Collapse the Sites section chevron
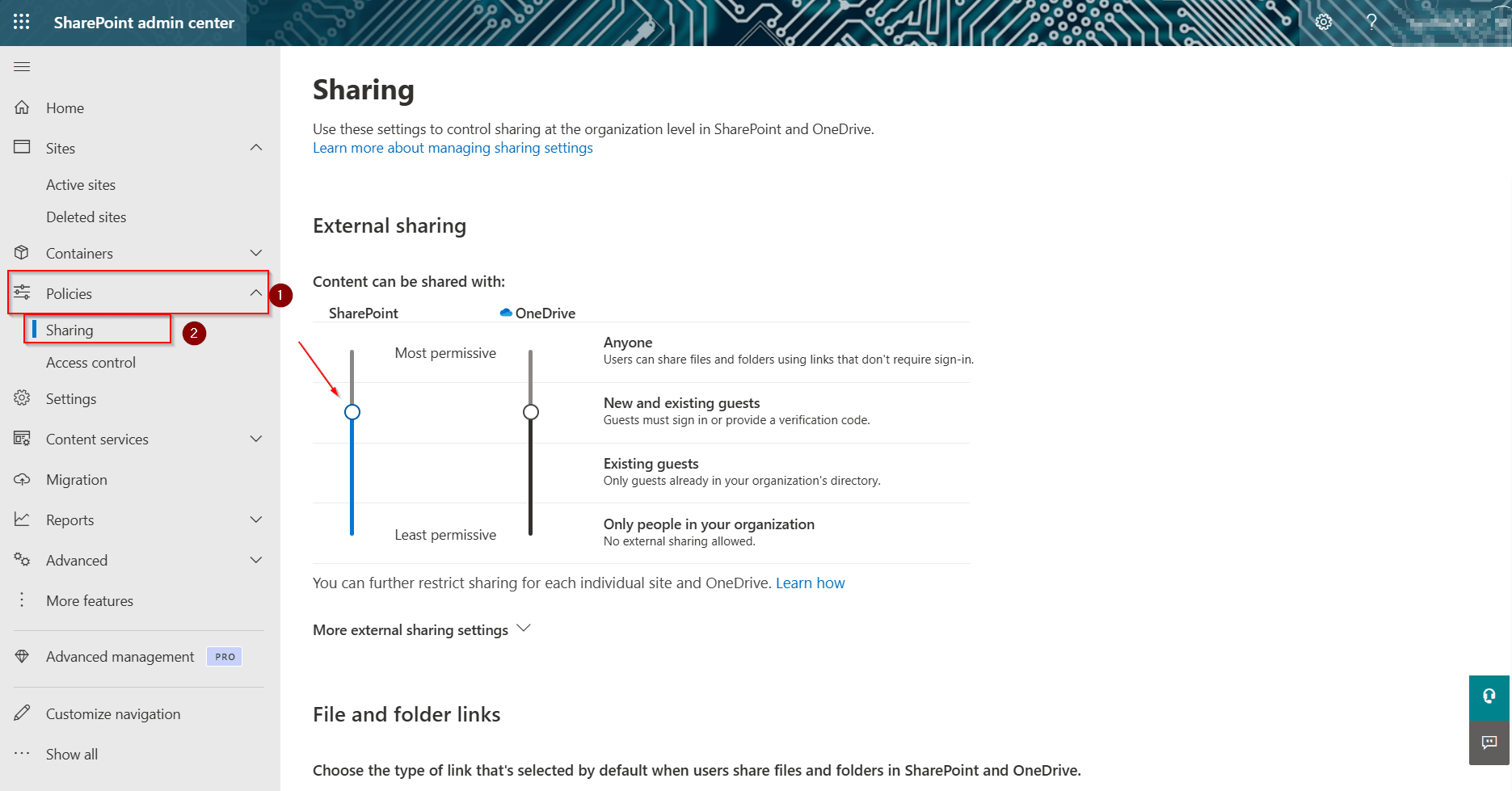 [256, 147]
